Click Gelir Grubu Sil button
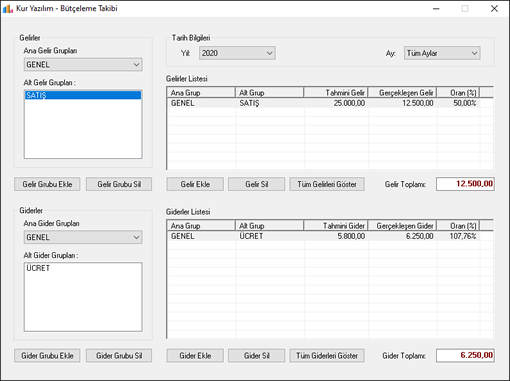The width and height of the screenshot is (510, 381). pos(119,184)
